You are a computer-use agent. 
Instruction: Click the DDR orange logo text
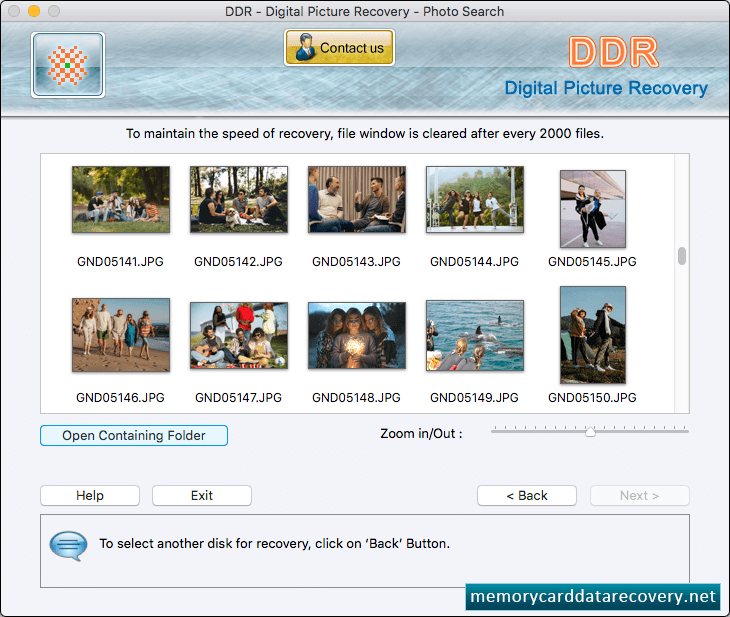pos(614,52)
